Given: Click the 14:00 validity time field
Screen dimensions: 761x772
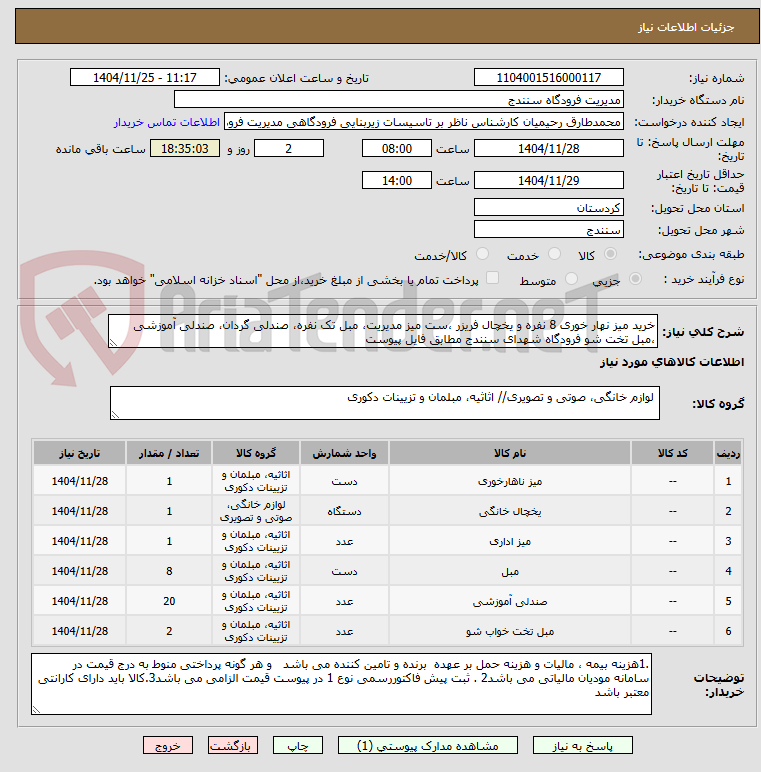Looking at the screenshot, I should pos(397,180).
